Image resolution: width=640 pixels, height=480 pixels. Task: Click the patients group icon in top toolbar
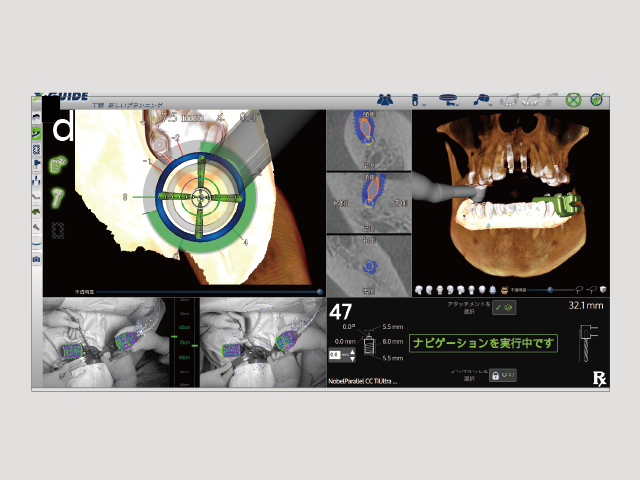[x=384, y=99]
